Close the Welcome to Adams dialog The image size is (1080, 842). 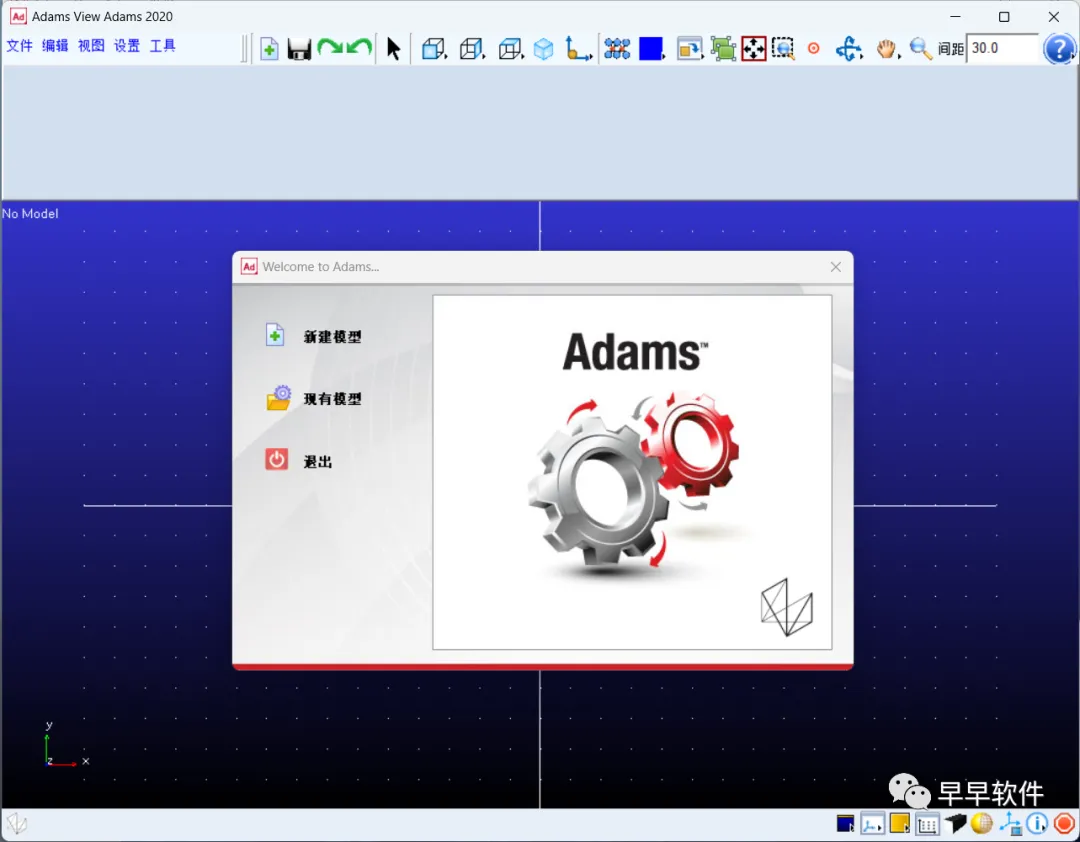(835, 267)
